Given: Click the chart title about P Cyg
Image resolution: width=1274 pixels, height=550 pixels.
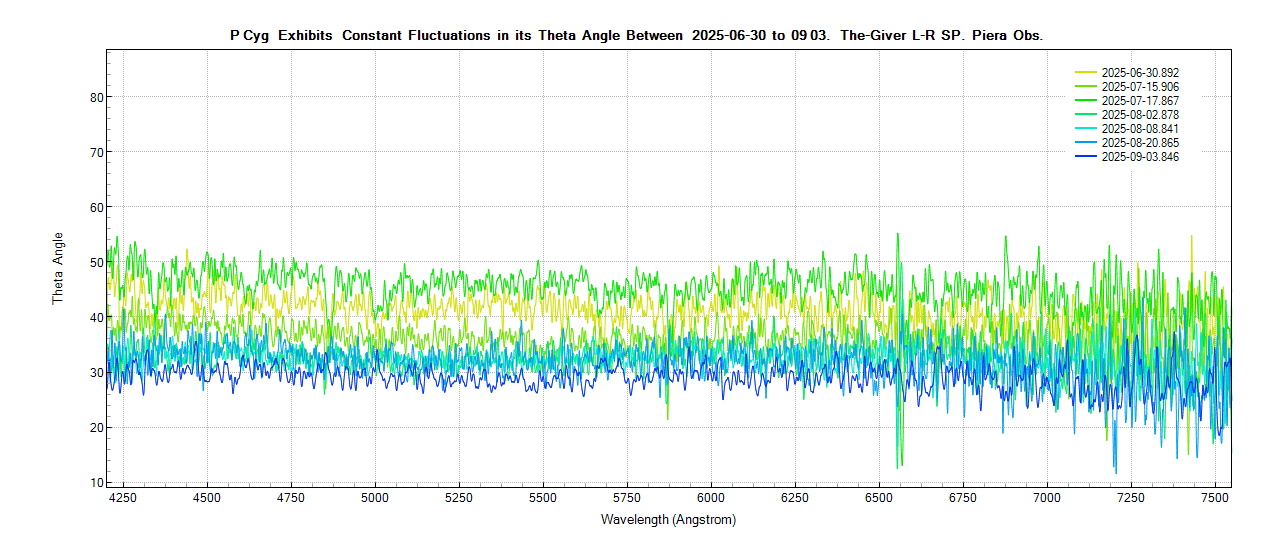Looking at the screenshot, I should coord(636,35).
